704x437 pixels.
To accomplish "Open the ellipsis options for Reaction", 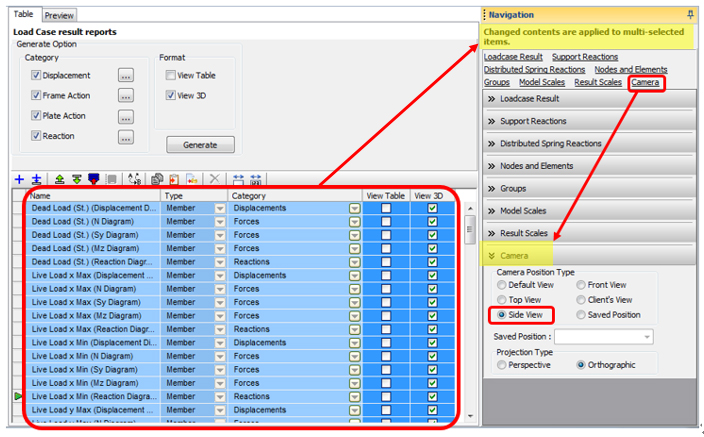I will (126, 137).
